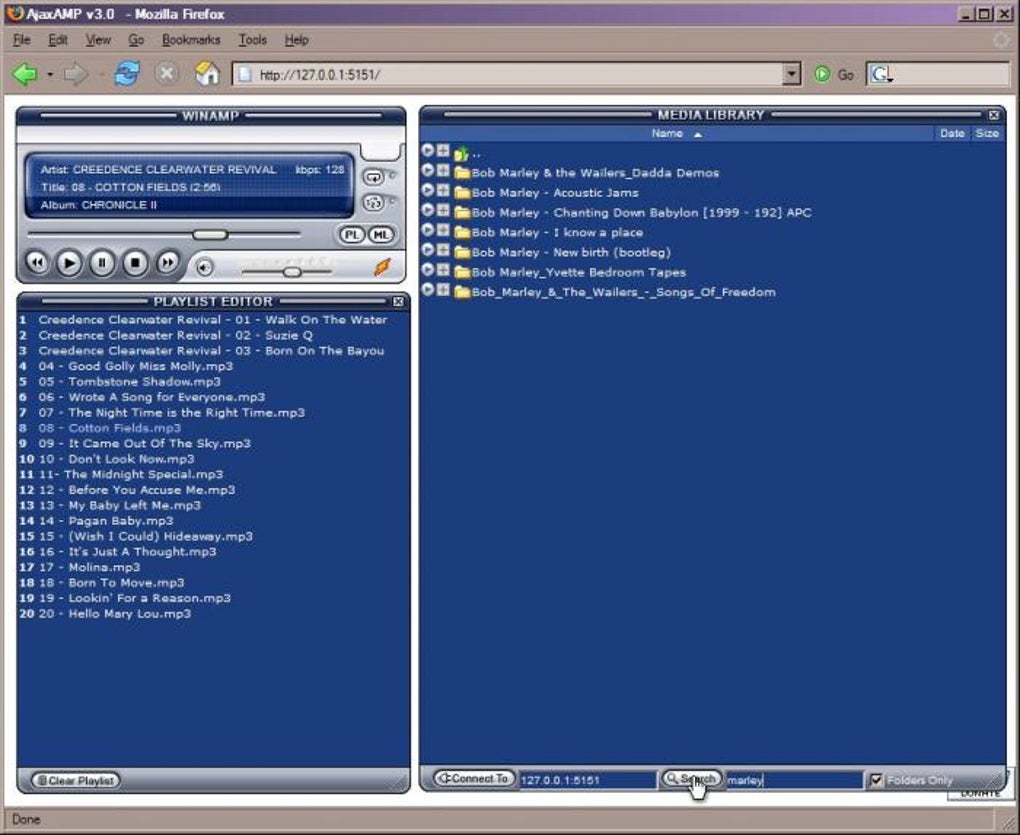Click the grey forward navigation arrow
Viewport: 1020px width, 835px height.
(x=75, y=74)
